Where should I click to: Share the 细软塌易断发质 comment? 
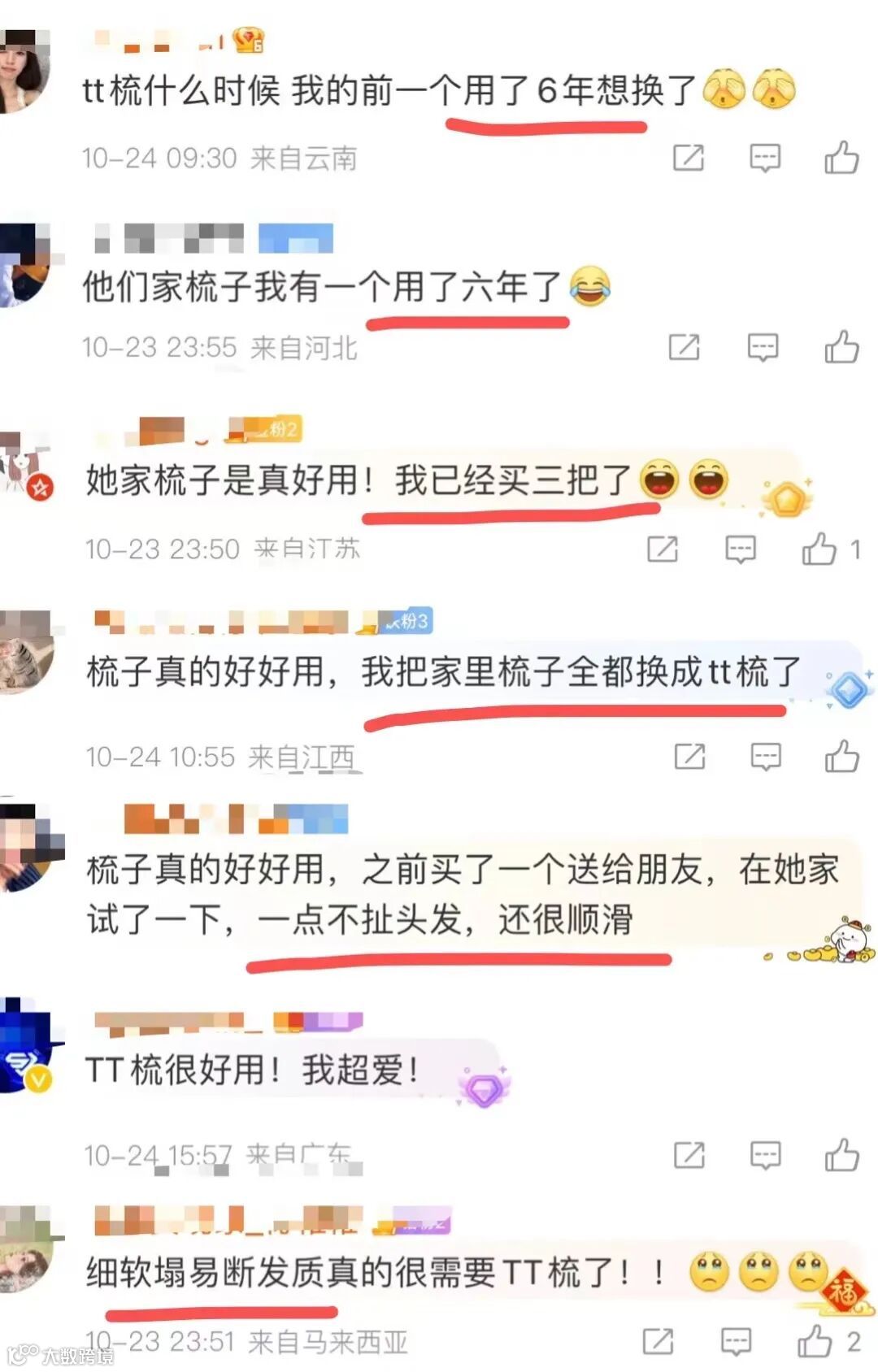[x=658, y=1342]
